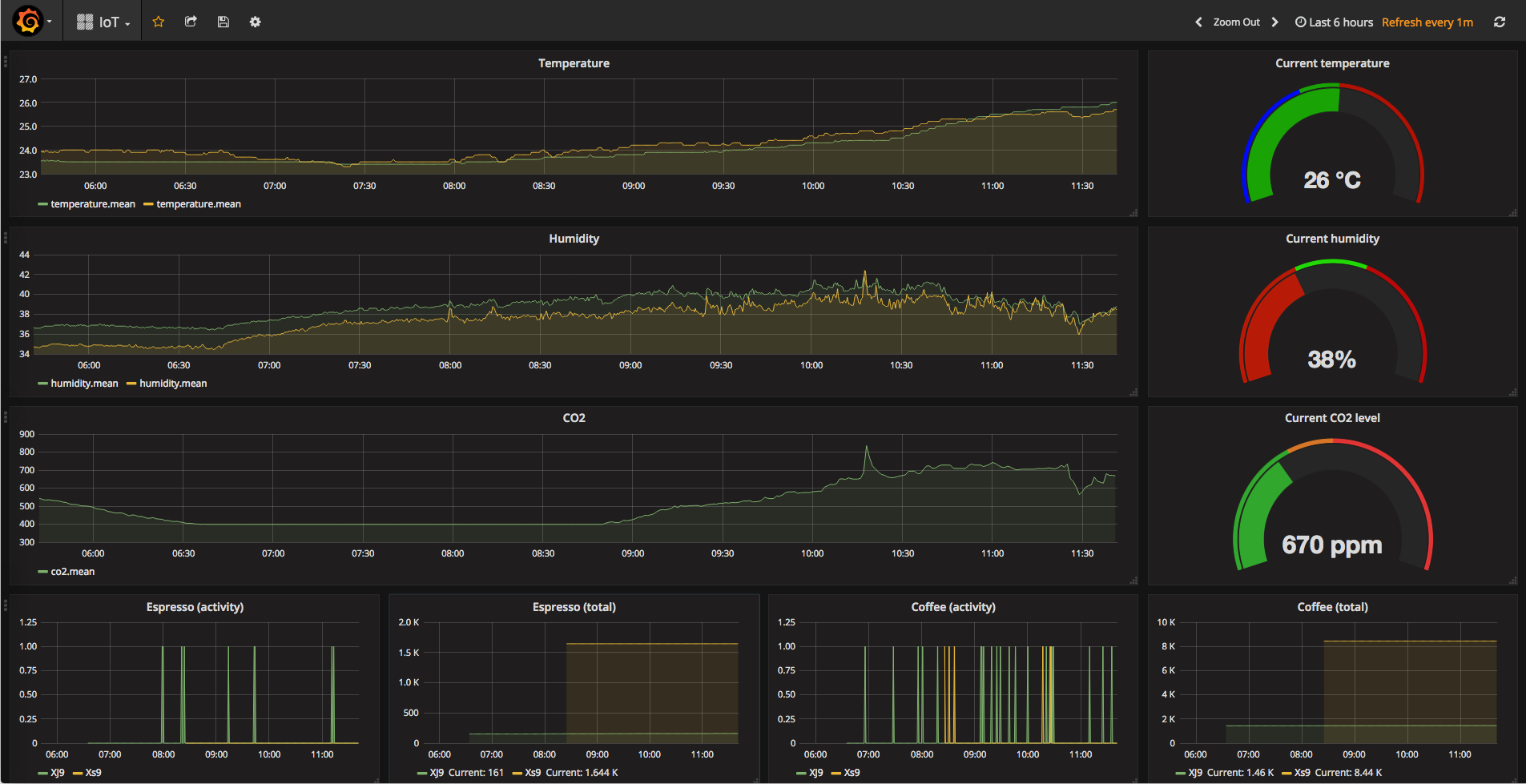Mark the IoT dashboard as favorite
The height and width of the screenshot is (784, 1526).
158,22
